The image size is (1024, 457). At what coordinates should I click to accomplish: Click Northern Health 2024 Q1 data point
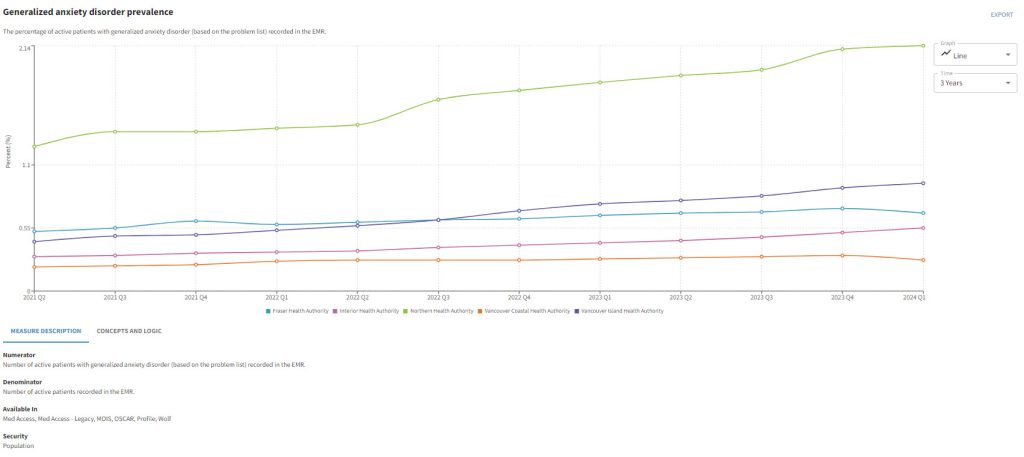point(922,45)
